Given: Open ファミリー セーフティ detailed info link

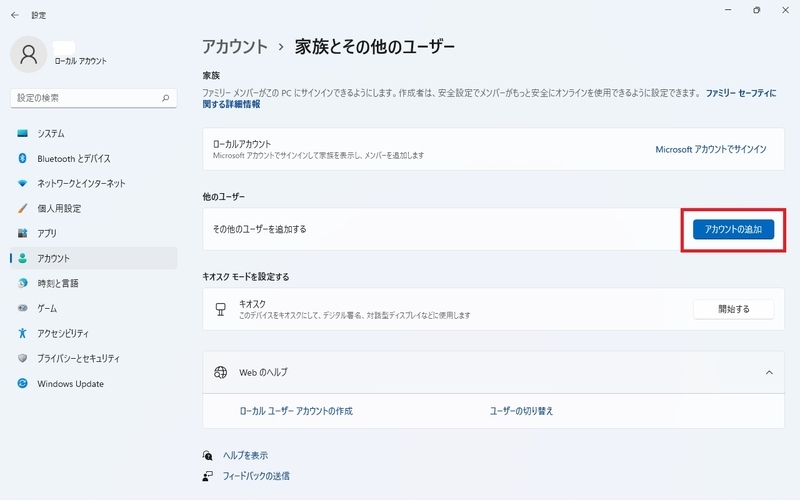Looking at the screenshot, I should pos(741,93).
